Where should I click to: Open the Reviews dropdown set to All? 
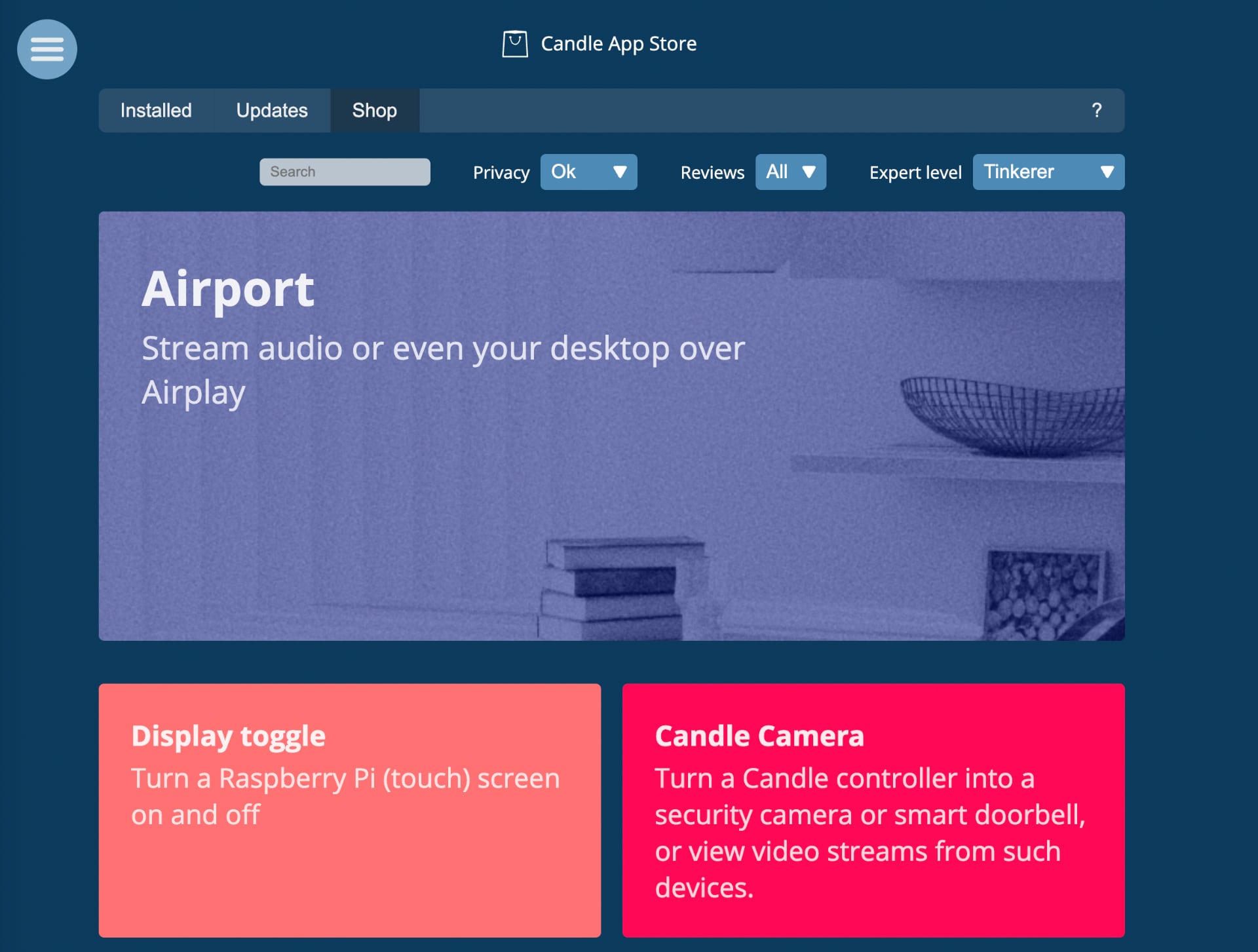(790, 172)
